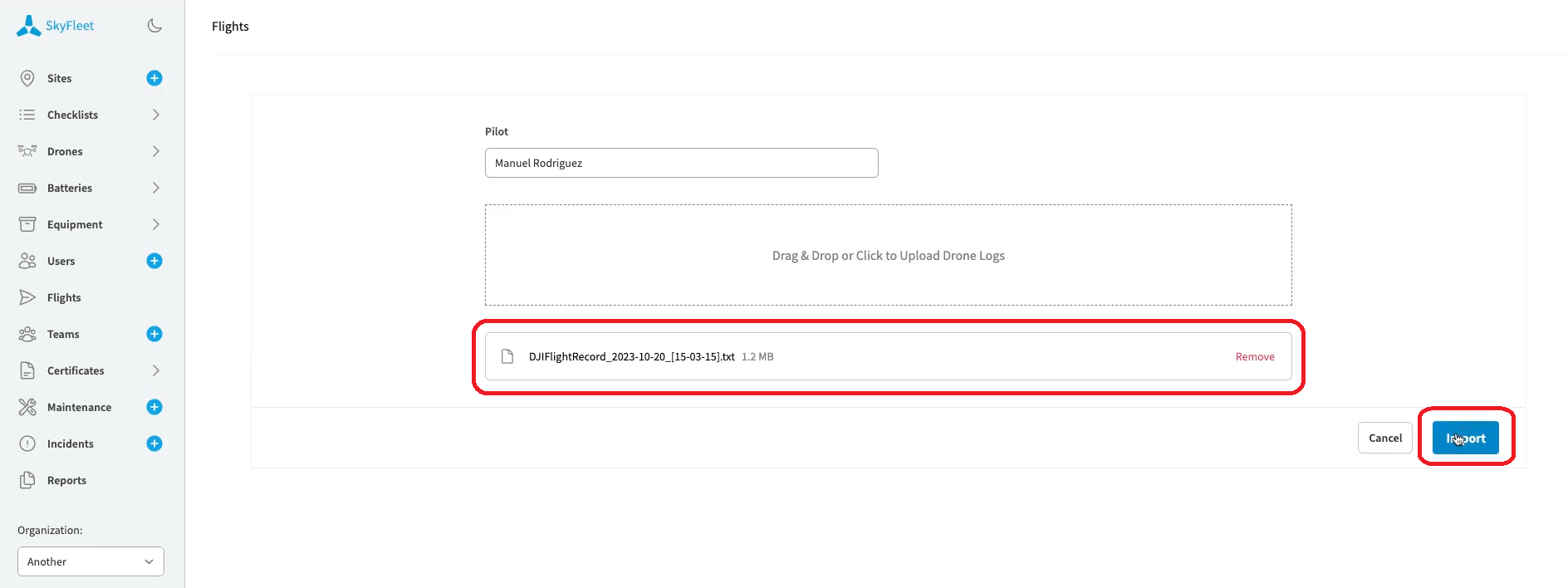Viewport: 1568px width, 588px height.
Task: Open the Flights menu item
Action: pyautogui.click(x=64, y=297)
